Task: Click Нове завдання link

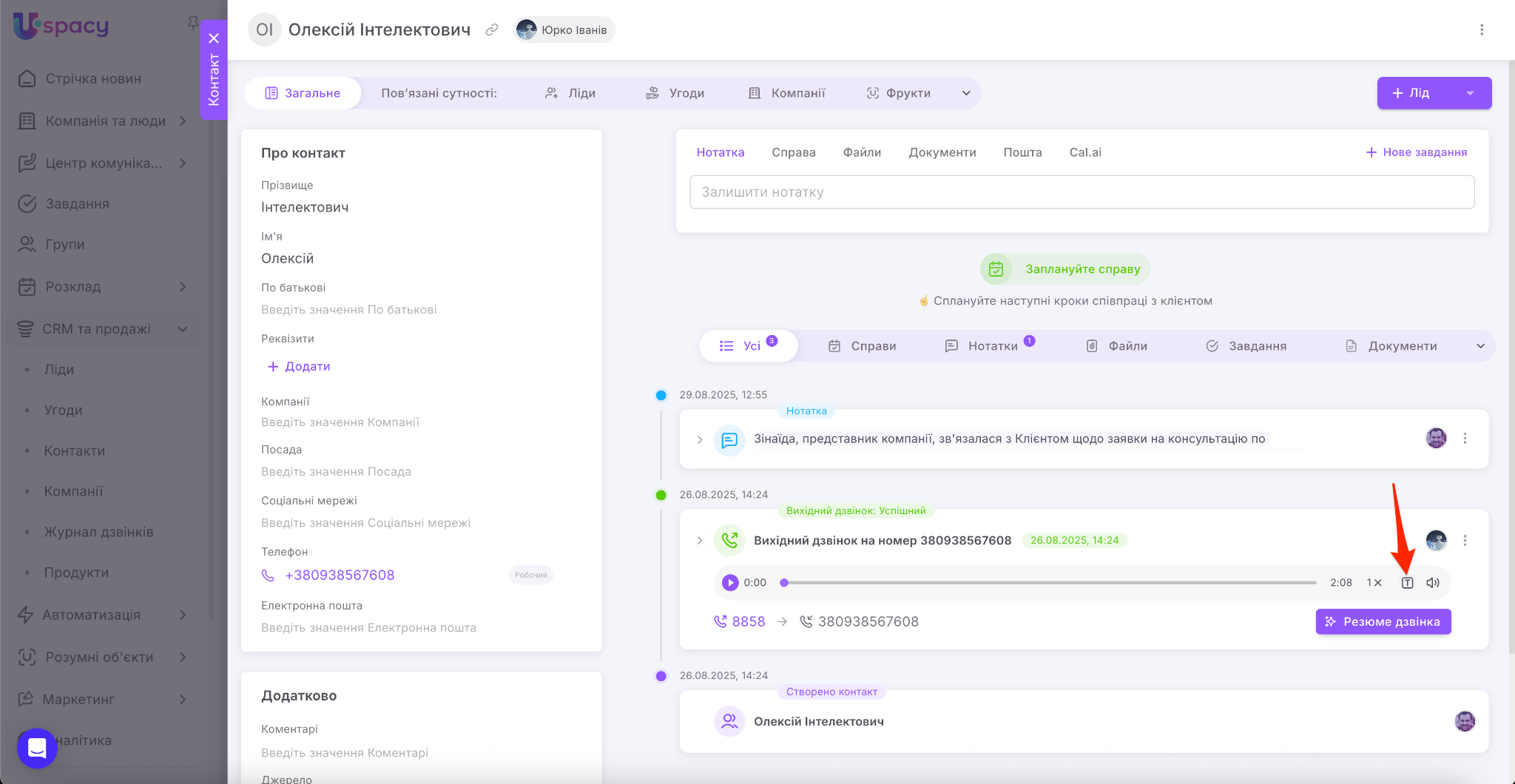Action: click(1416, 152)
